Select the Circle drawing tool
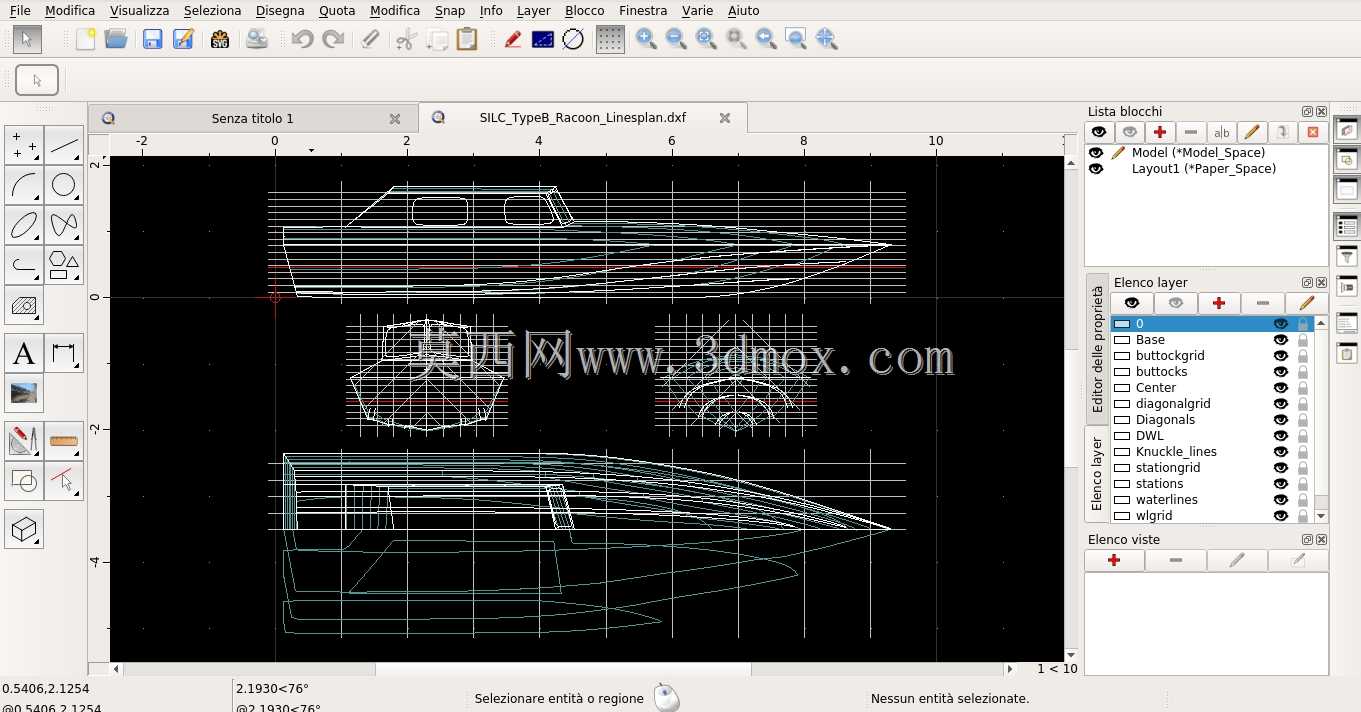 (x=64, y=185)
